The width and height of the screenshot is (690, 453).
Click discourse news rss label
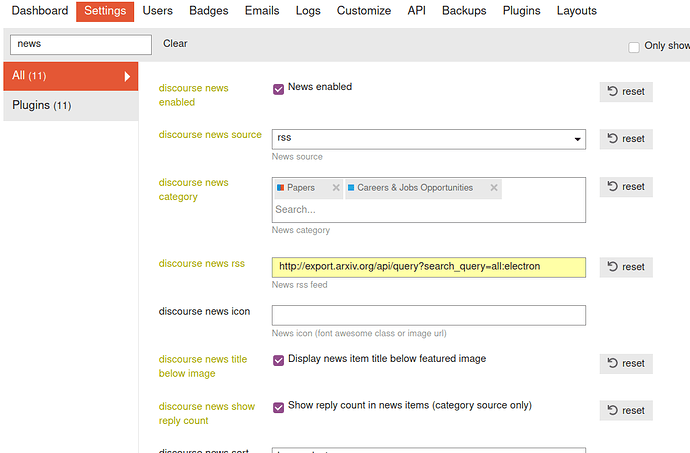coord(202,264)
